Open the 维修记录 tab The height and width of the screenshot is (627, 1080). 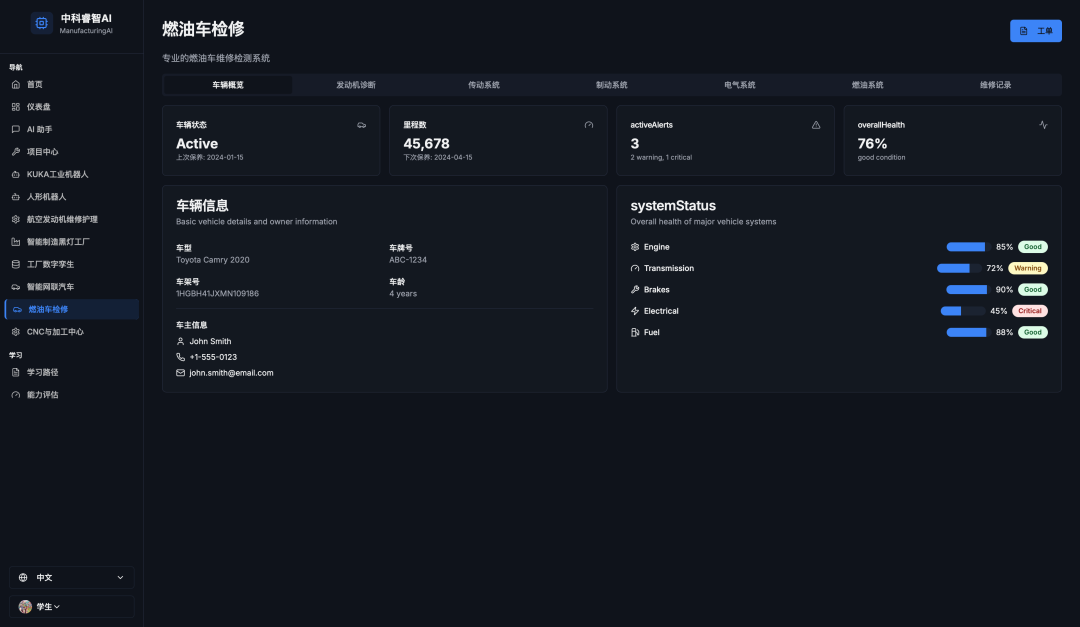[995, 85]
